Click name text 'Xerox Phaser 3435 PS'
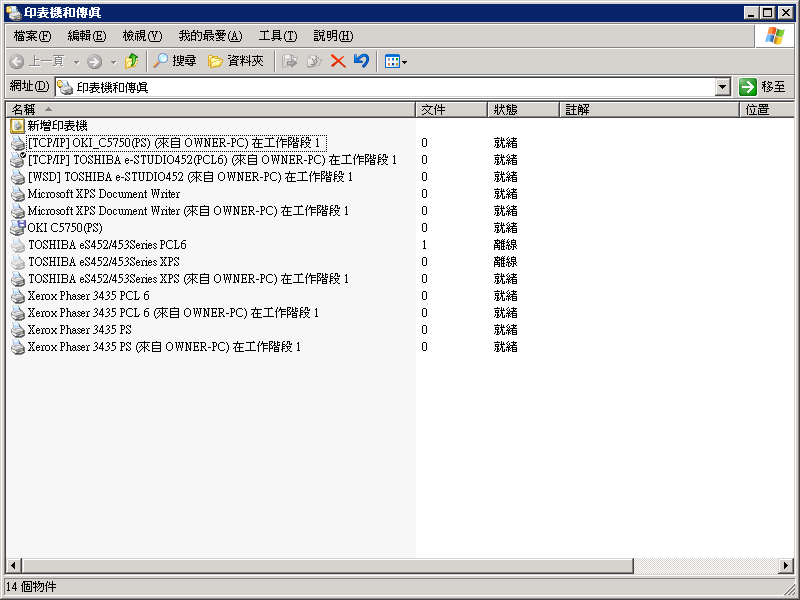 pyautogui.click(x=80, y=330)
